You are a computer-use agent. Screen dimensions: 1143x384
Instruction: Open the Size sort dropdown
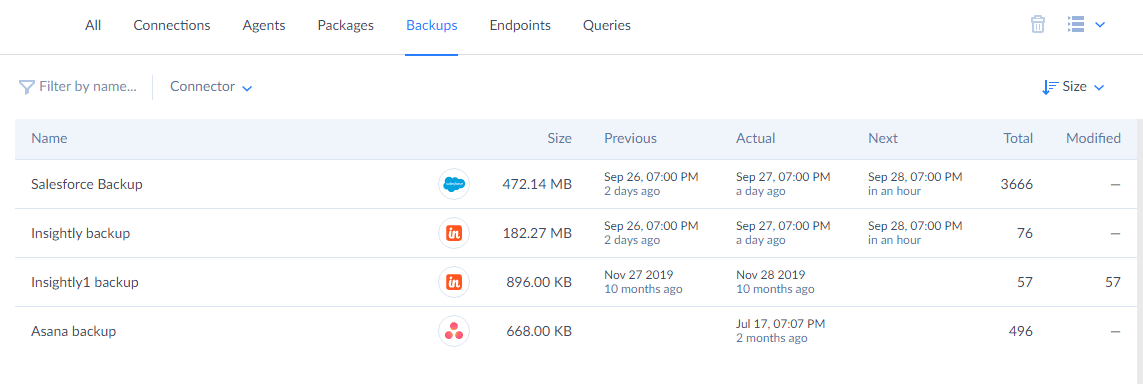(x=1083, y=87)
